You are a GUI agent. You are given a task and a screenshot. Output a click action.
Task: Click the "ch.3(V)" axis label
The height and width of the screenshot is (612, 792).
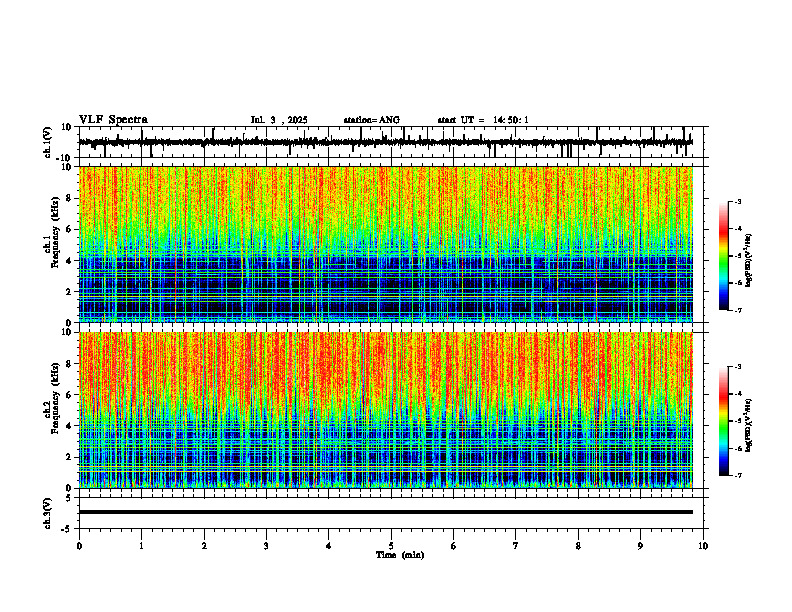48,514
